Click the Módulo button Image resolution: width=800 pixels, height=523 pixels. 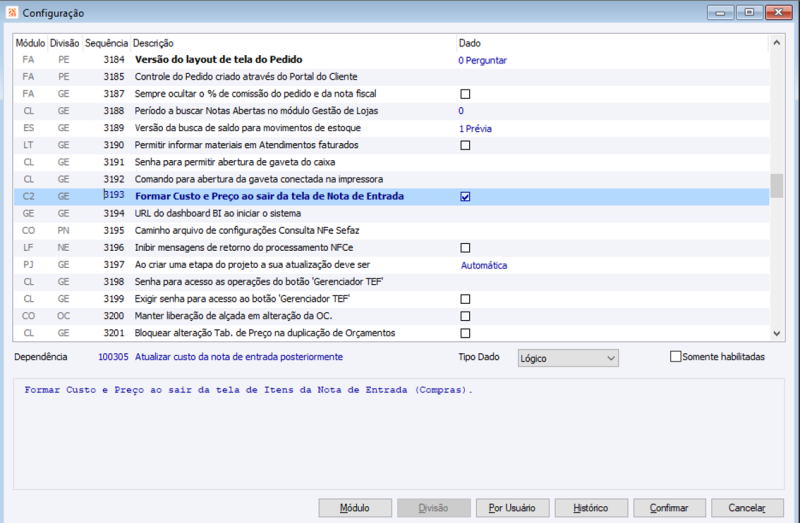click(x=355, y=508)
